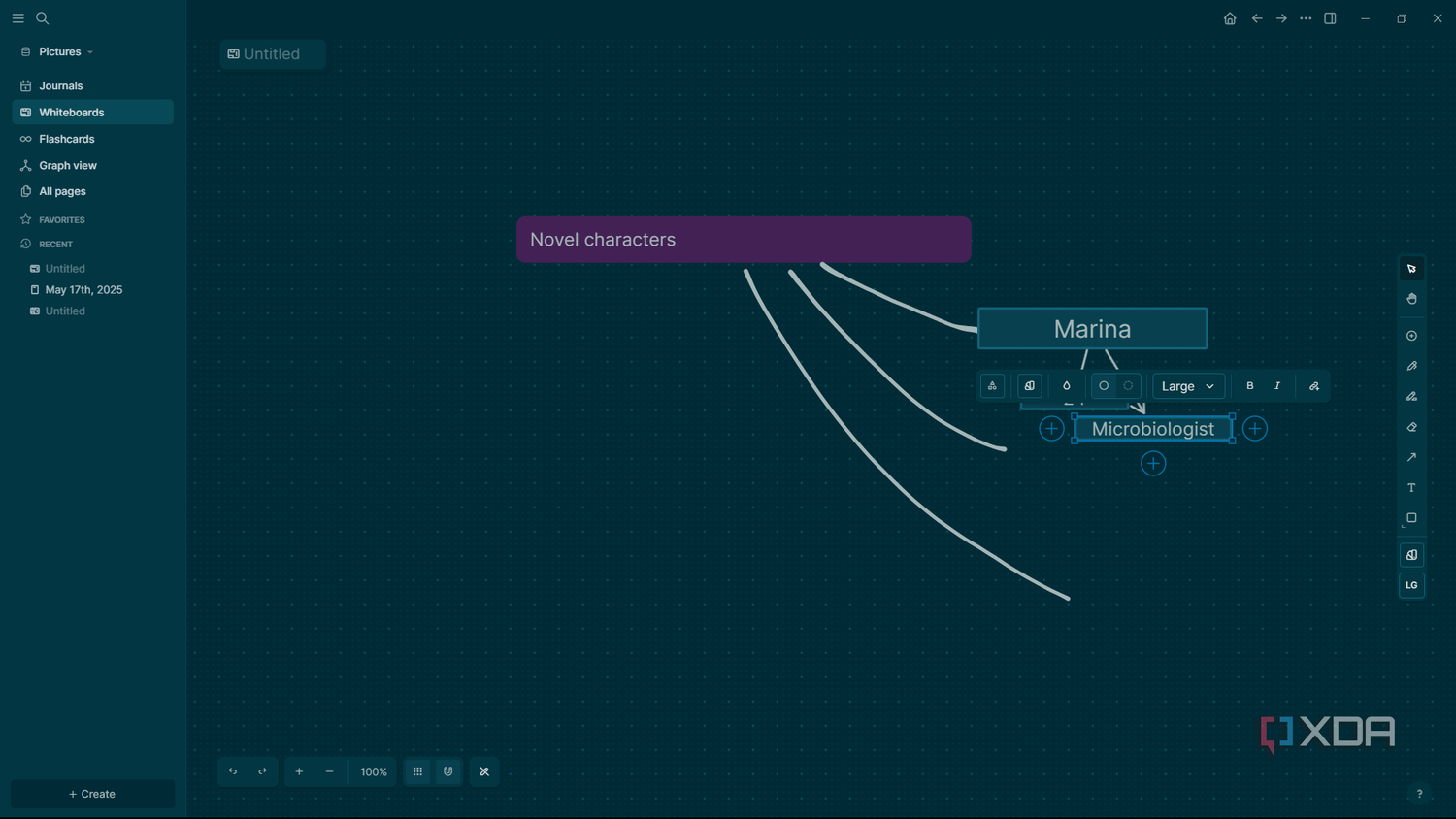Toggle bold on Microbiologist text
Screen dimensions: 1456x819
[1250, 386]
